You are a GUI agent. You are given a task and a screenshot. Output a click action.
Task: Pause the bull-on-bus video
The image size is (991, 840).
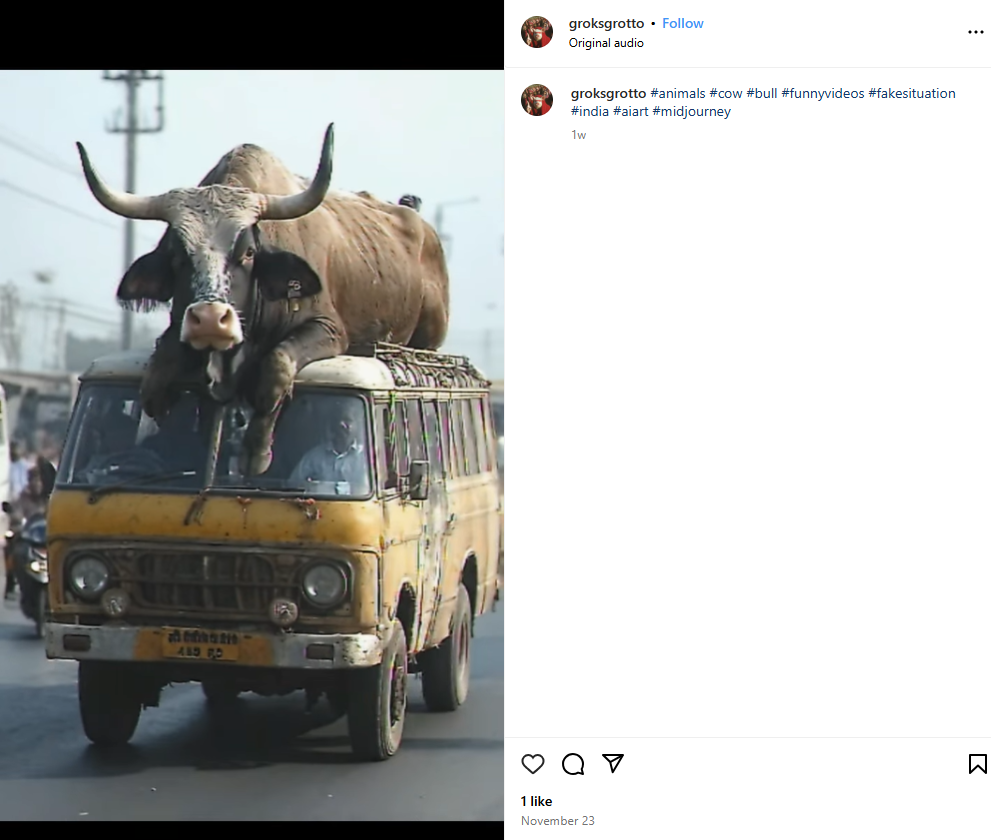252,445
